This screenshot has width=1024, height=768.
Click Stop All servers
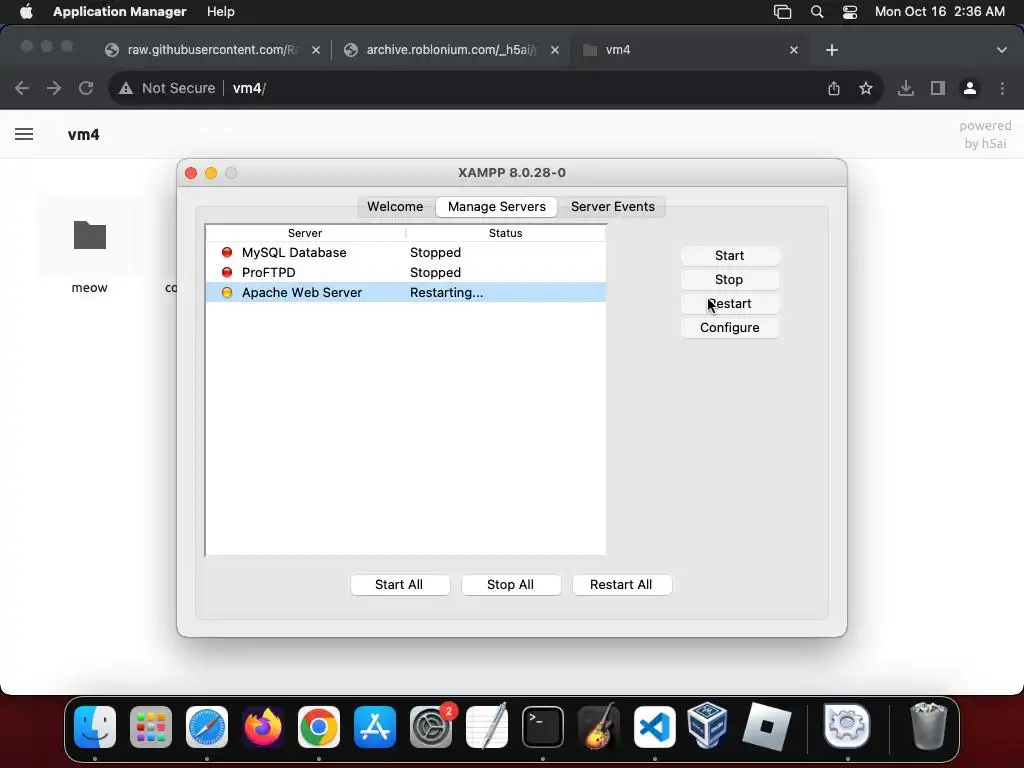[x=511, y=584]
